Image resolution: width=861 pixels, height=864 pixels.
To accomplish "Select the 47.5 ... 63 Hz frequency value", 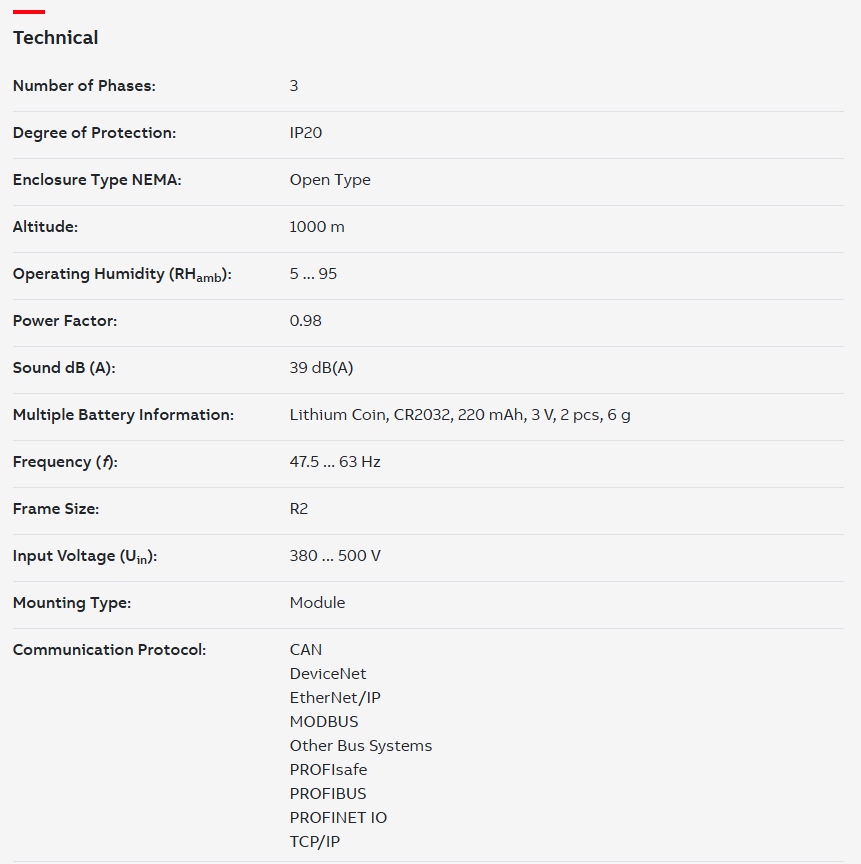I will [335, 461].
